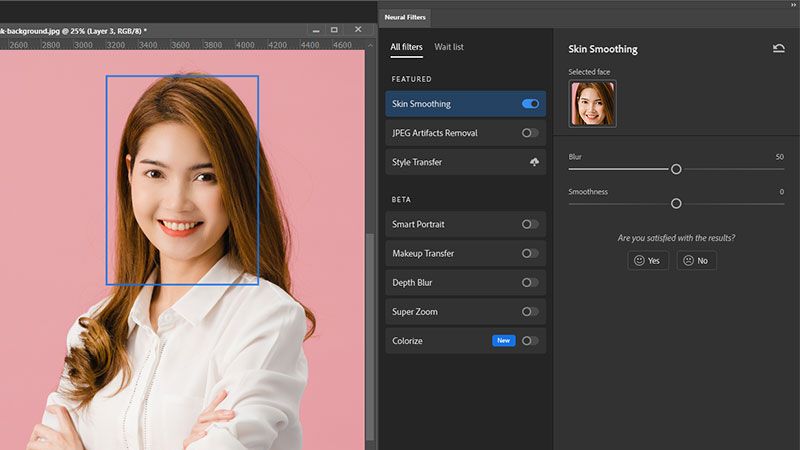800x450 pixels.
Task: Click Yes to confirm satisfaction
Action: click(x=648, y=260)
